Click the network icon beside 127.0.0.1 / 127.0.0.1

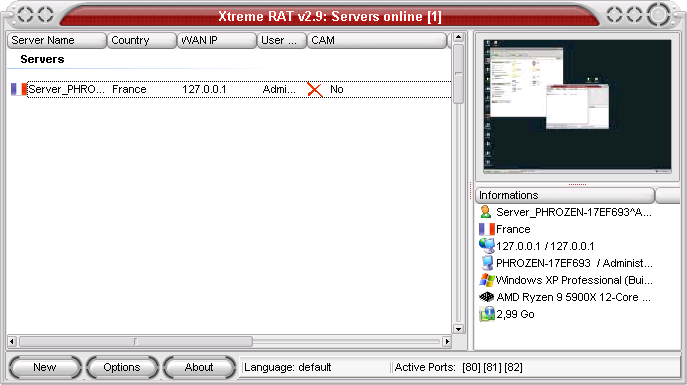coord(486,246)
